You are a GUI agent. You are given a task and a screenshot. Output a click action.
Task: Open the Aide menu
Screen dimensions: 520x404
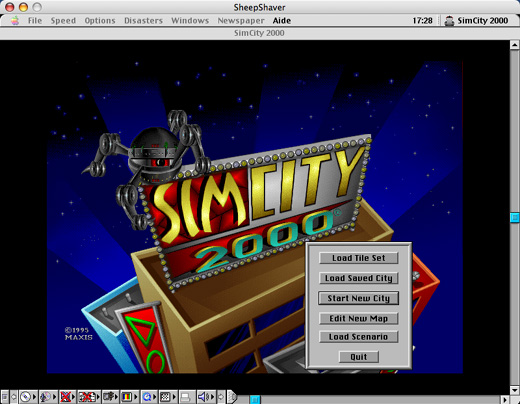click(282, 21)
